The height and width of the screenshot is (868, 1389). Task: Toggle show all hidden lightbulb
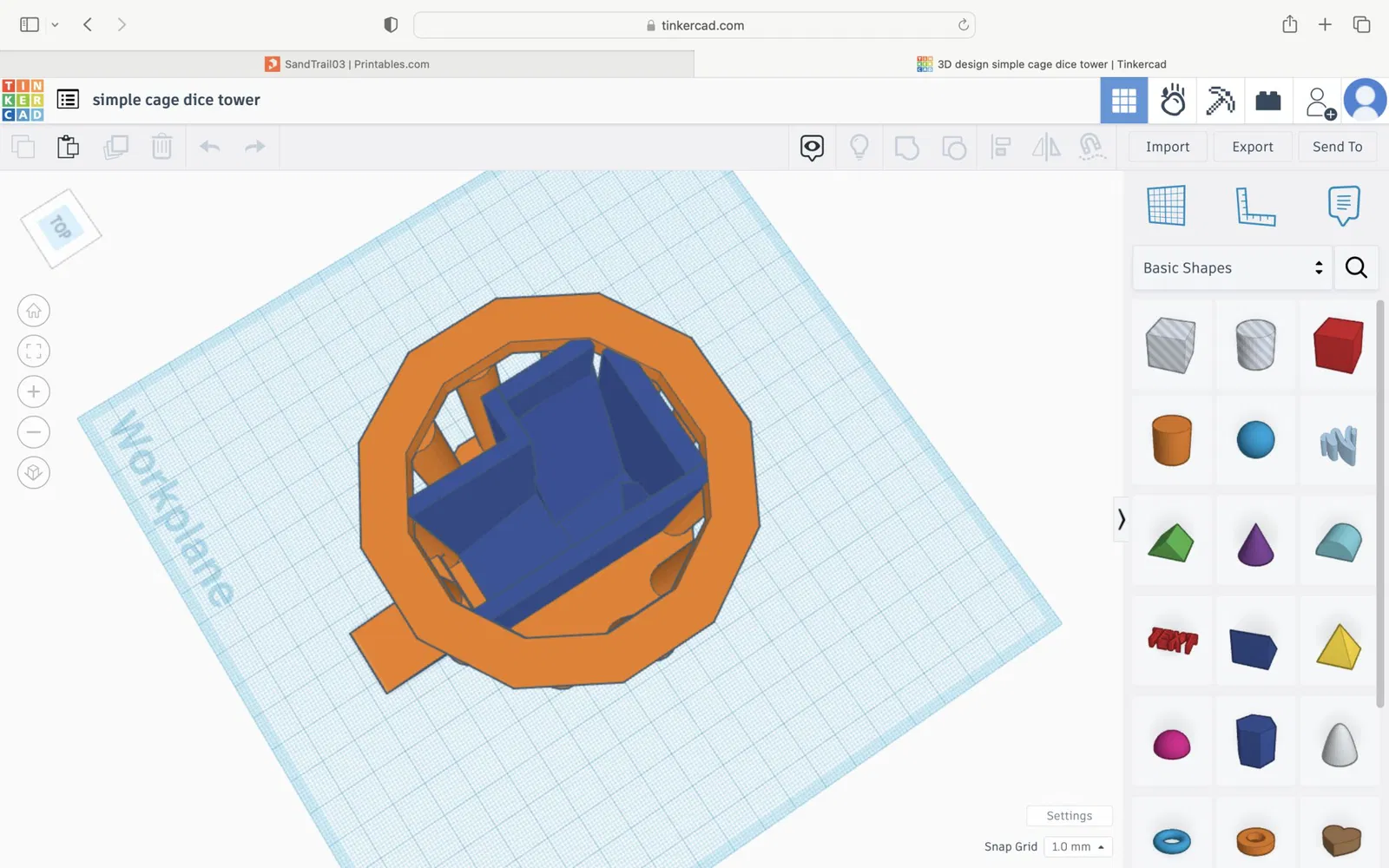[x=859, y=147]
